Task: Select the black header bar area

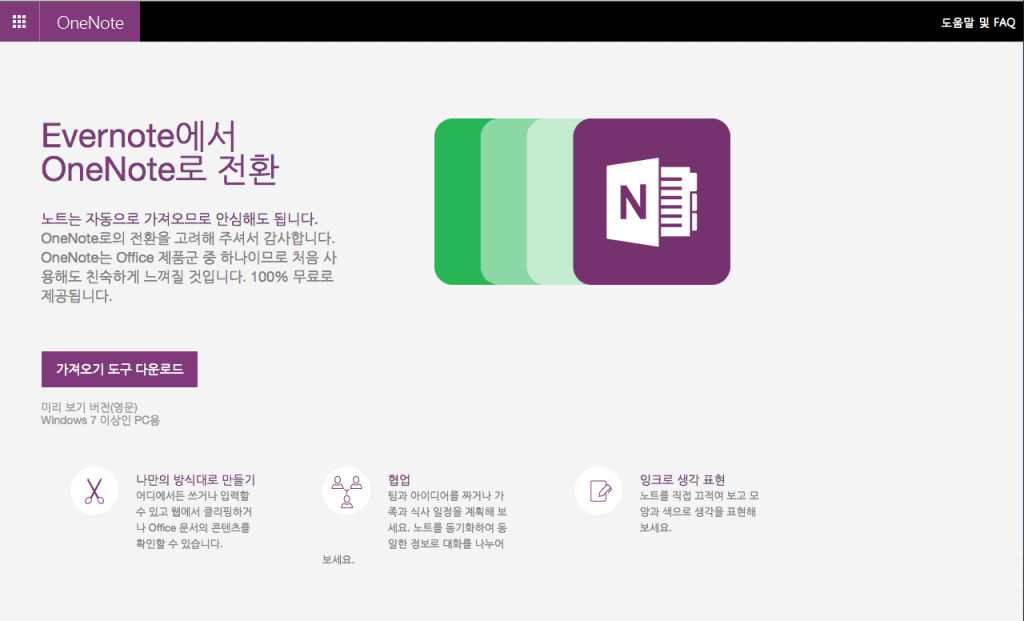Action: [550, 20]
